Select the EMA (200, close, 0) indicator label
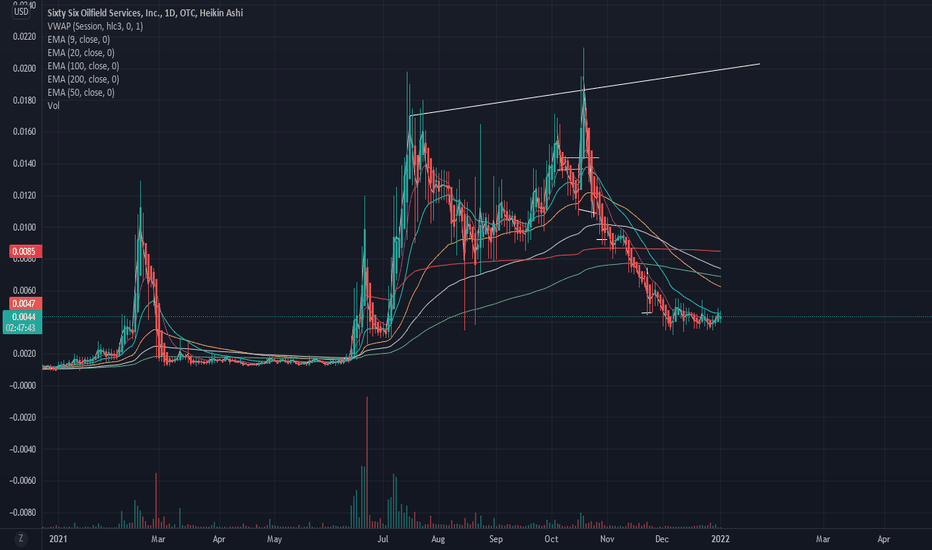932x550 pixels. point(83,79)
